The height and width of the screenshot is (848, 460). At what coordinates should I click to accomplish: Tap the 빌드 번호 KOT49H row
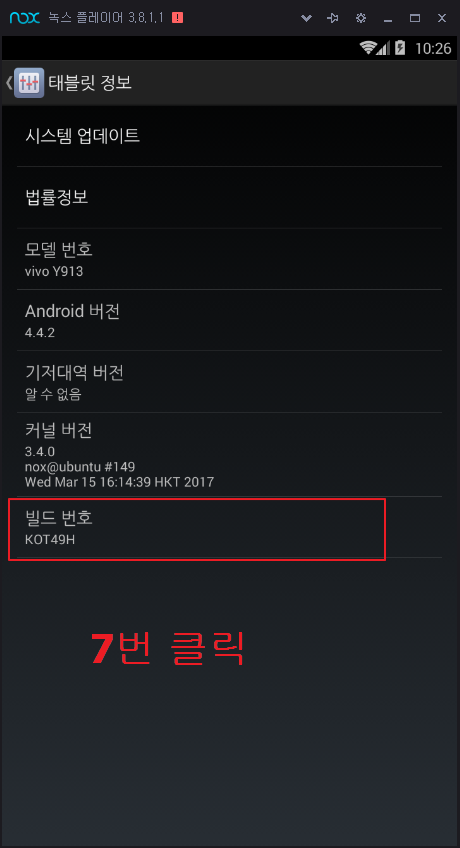(229, 527)
